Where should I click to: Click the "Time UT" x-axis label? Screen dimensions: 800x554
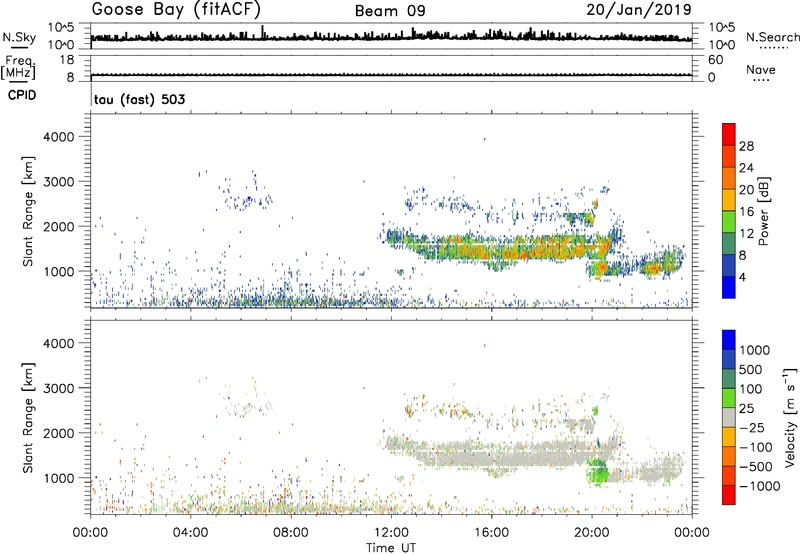click(x=391, y=548)
